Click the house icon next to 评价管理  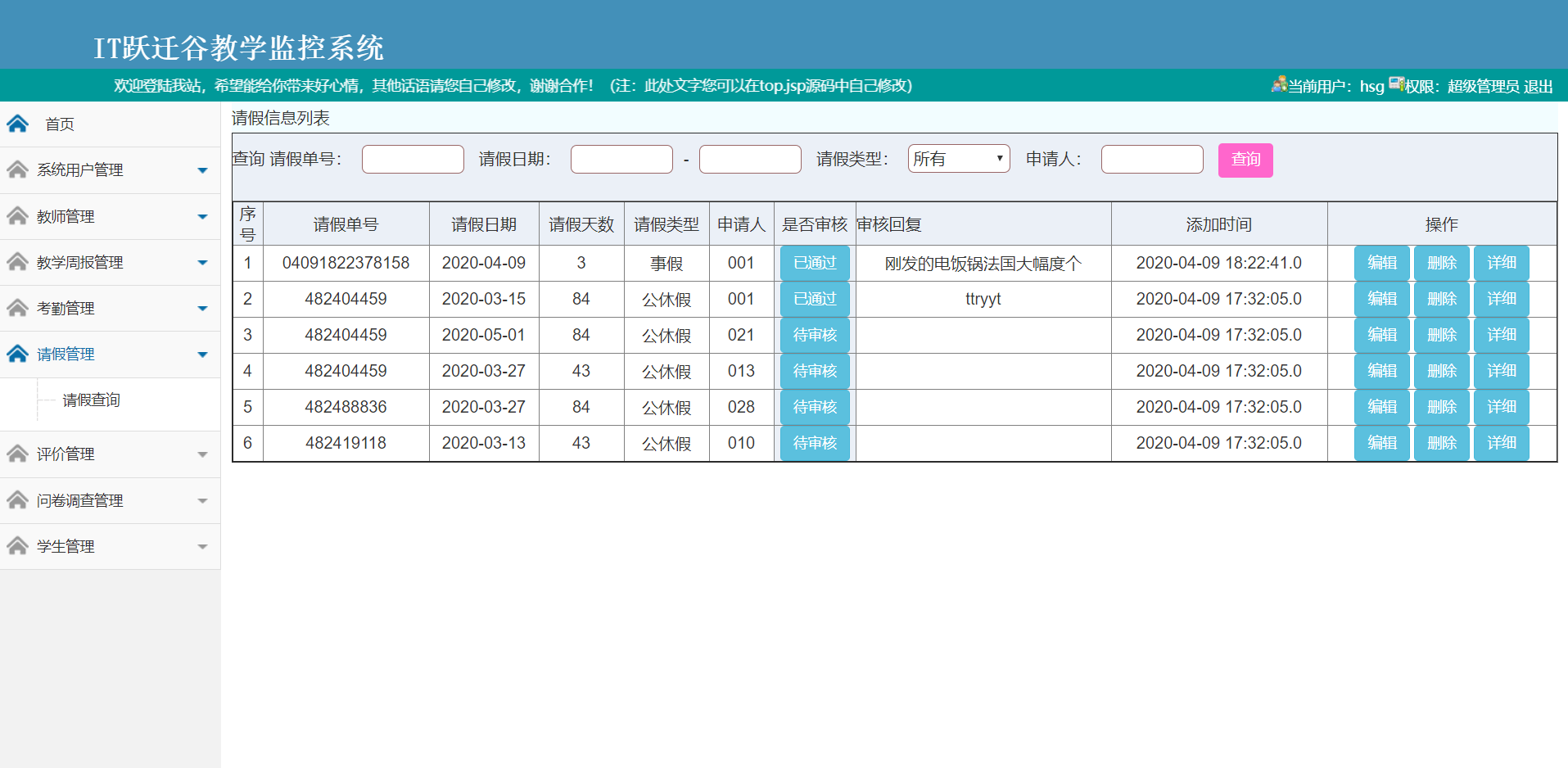pyautogui.click(x=18, y=454)
